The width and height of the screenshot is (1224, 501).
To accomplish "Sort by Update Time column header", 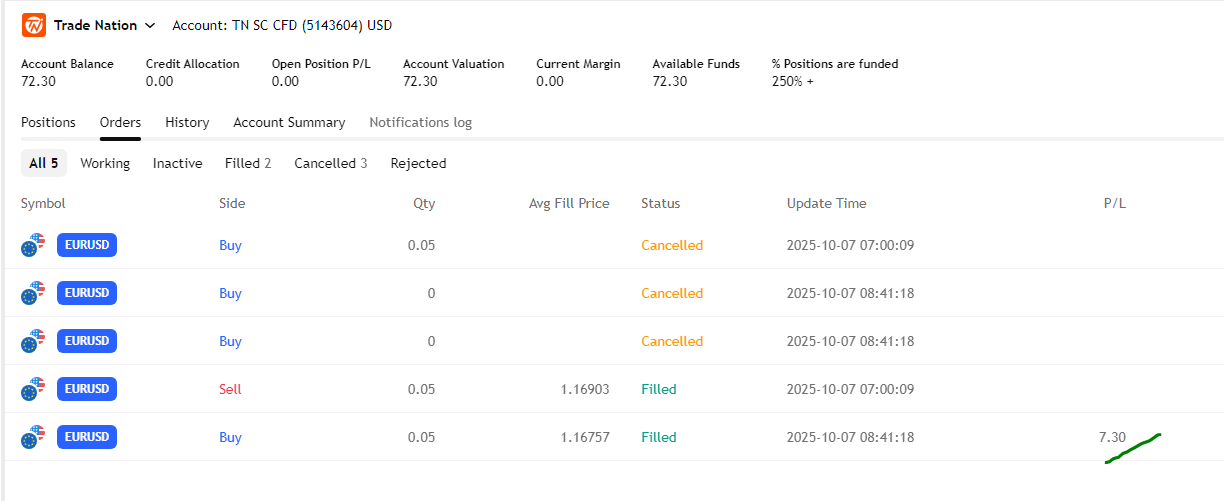I will [826, 203].
